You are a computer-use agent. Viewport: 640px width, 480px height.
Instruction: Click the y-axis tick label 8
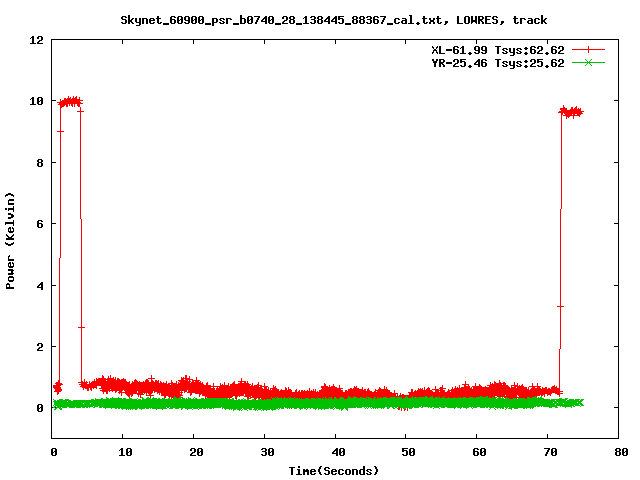click(x=40, y=163)
